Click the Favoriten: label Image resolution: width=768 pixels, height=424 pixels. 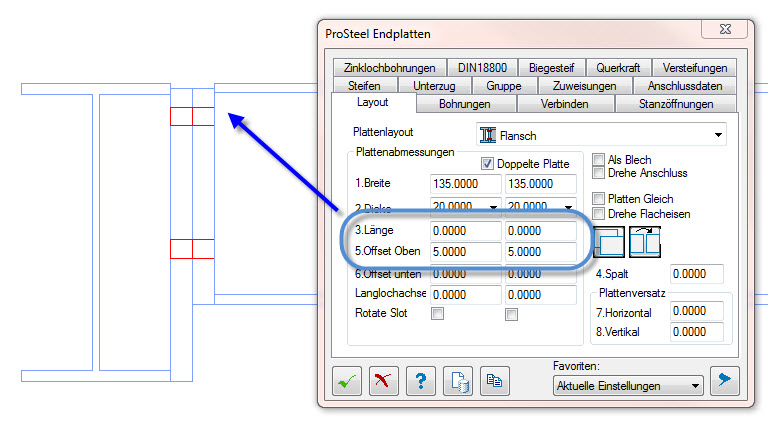[576, 366]
